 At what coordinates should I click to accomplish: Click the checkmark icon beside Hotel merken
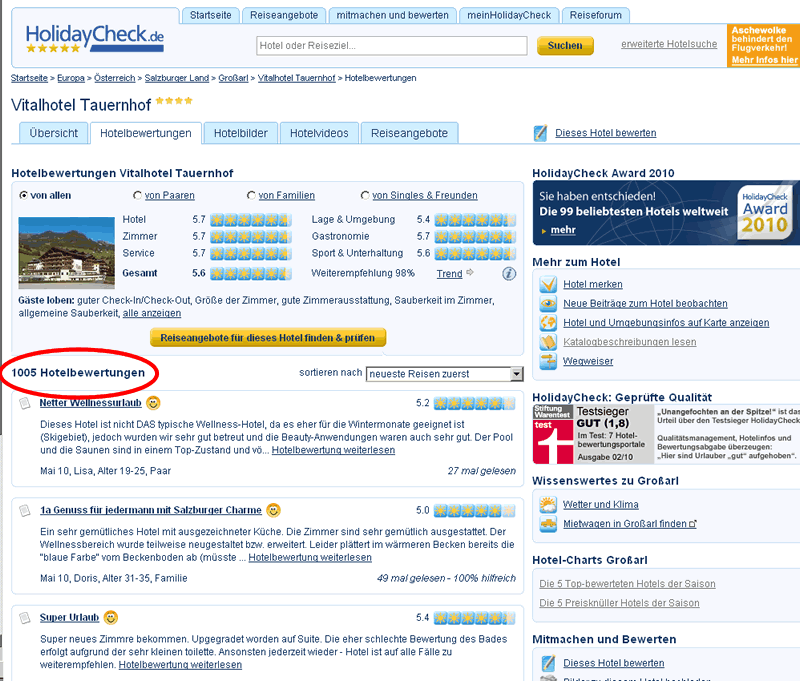548,284
